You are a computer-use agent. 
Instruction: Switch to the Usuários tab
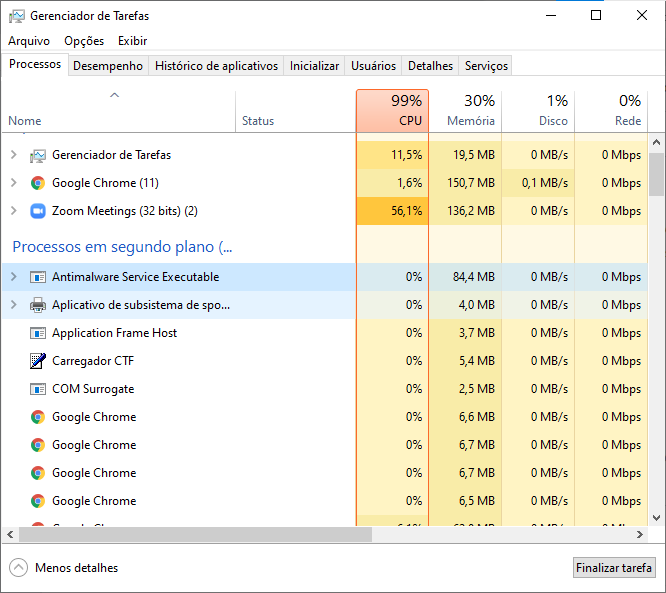click(373, 66)
